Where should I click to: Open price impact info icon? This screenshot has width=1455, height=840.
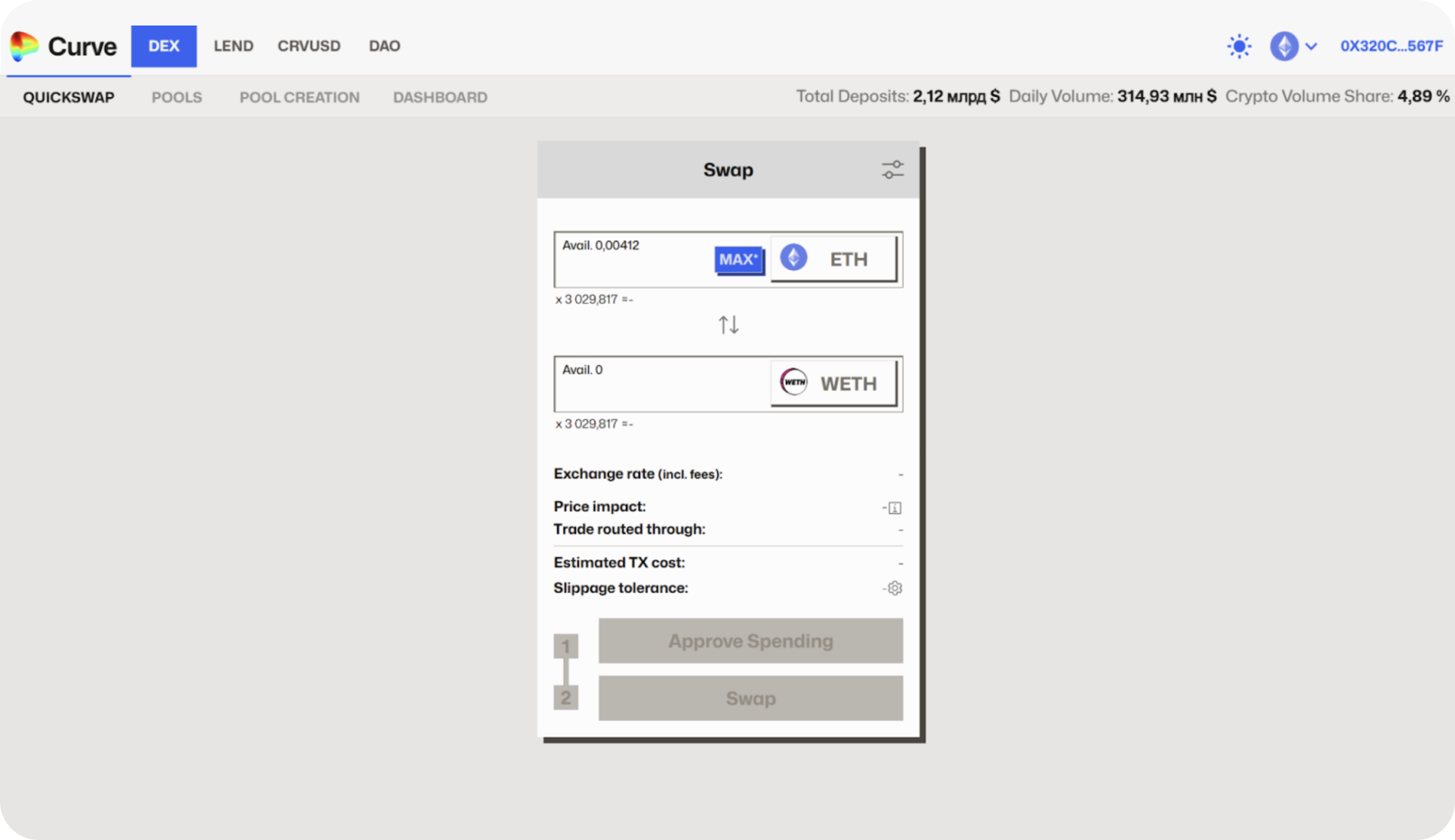(894, 508)
